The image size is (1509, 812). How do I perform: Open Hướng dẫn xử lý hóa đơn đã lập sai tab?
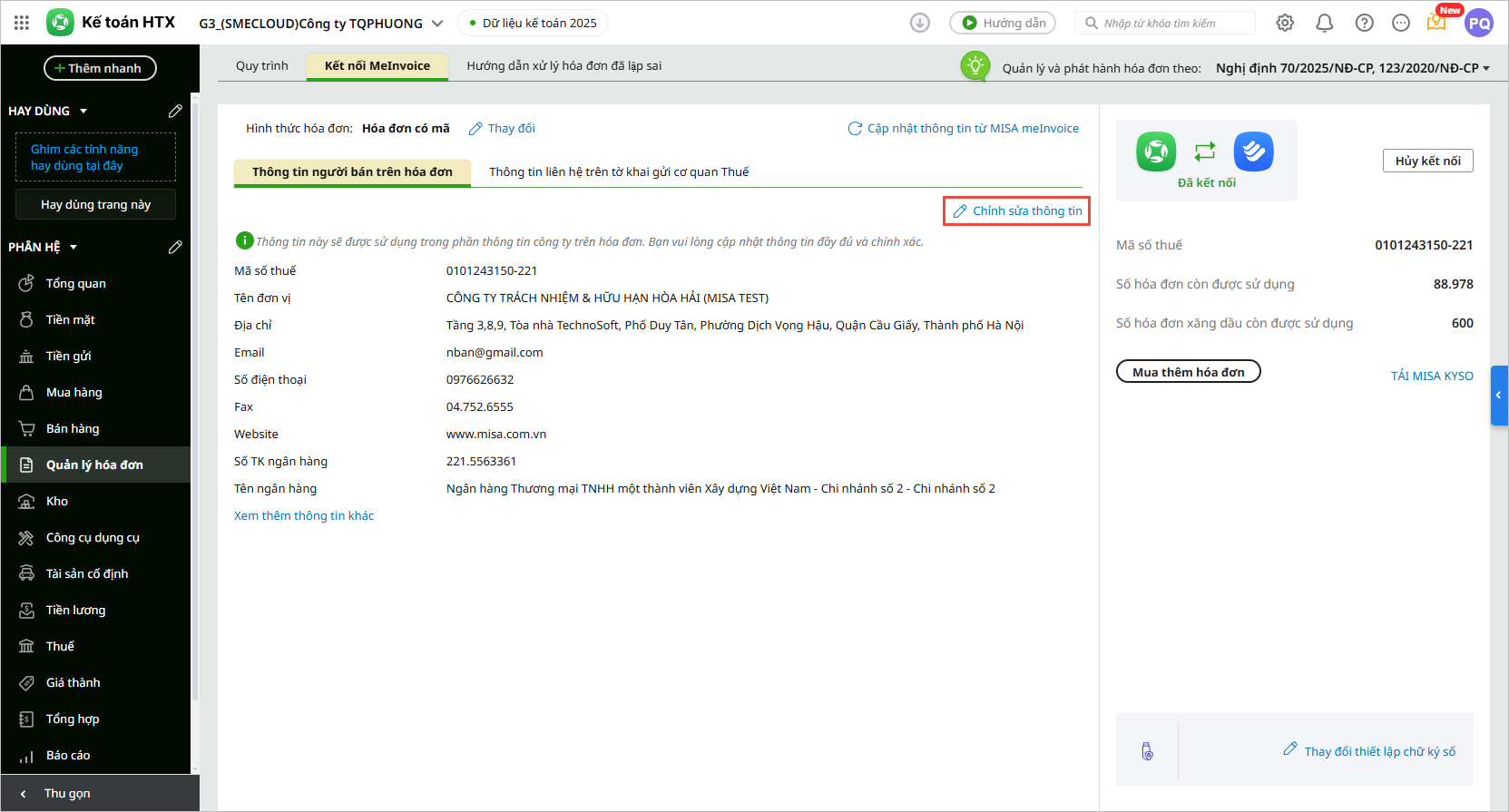tap(563, 65)
